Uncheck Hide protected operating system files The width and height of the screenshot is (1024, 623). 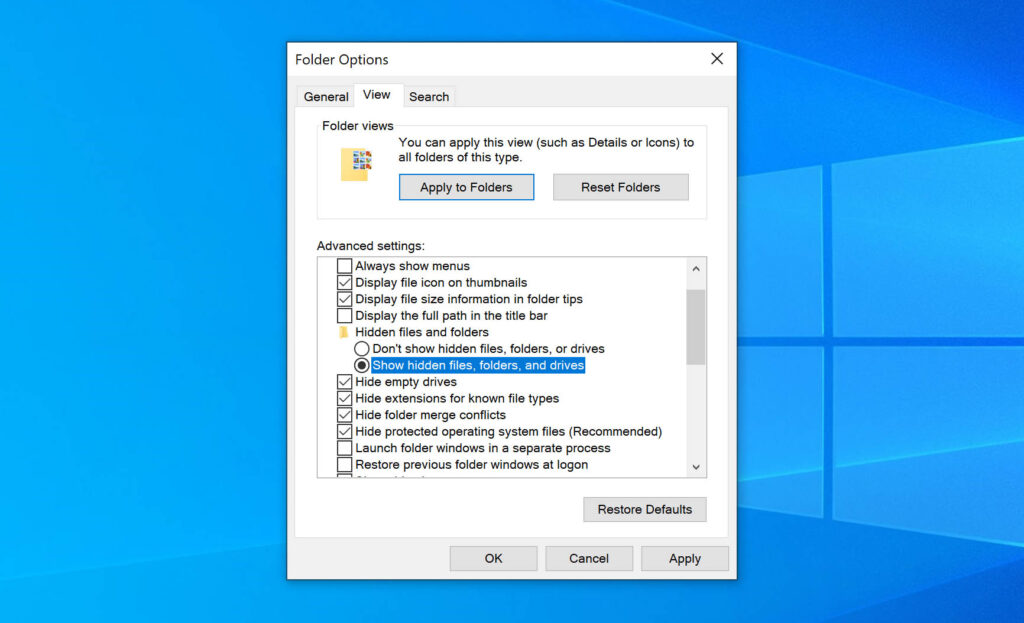point(344,431)
